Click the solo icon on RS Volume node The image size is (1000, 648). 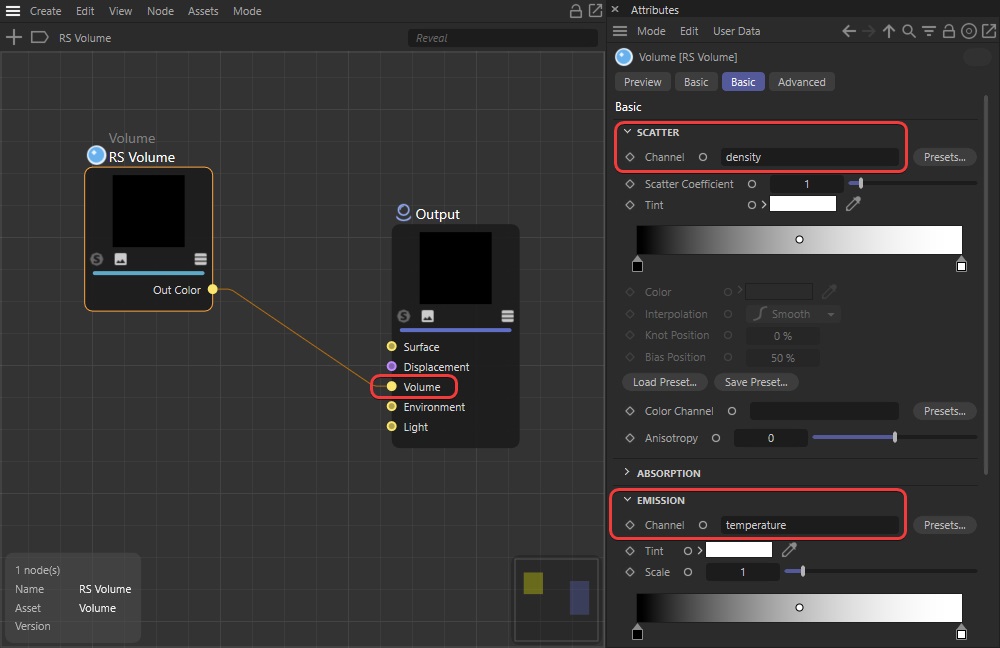[97, 259]
